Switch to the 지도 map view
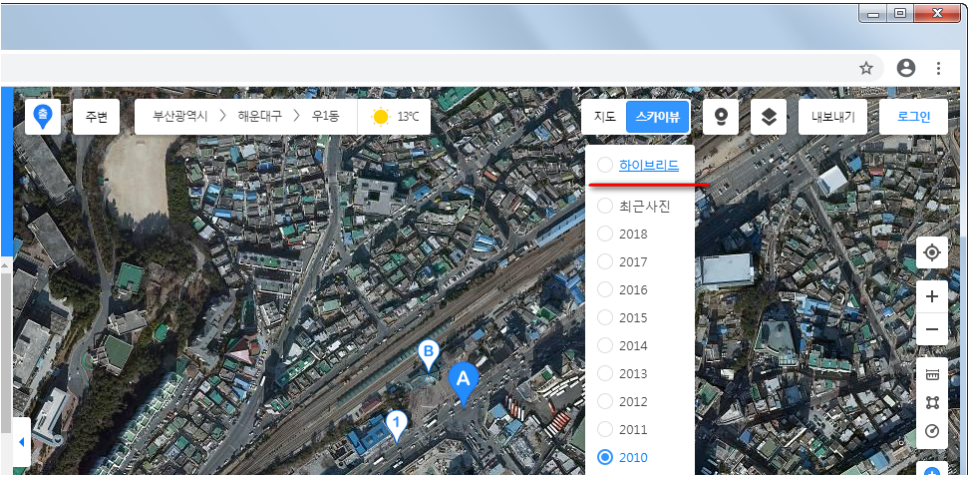The width and height of the screenshot is (969, 478). tap(604, 117)
